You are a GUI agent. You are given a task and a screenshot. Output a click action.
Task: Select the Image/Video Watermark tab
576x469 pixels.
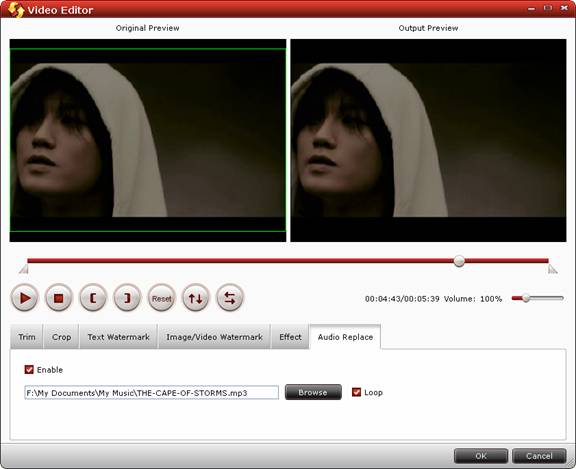214,336
